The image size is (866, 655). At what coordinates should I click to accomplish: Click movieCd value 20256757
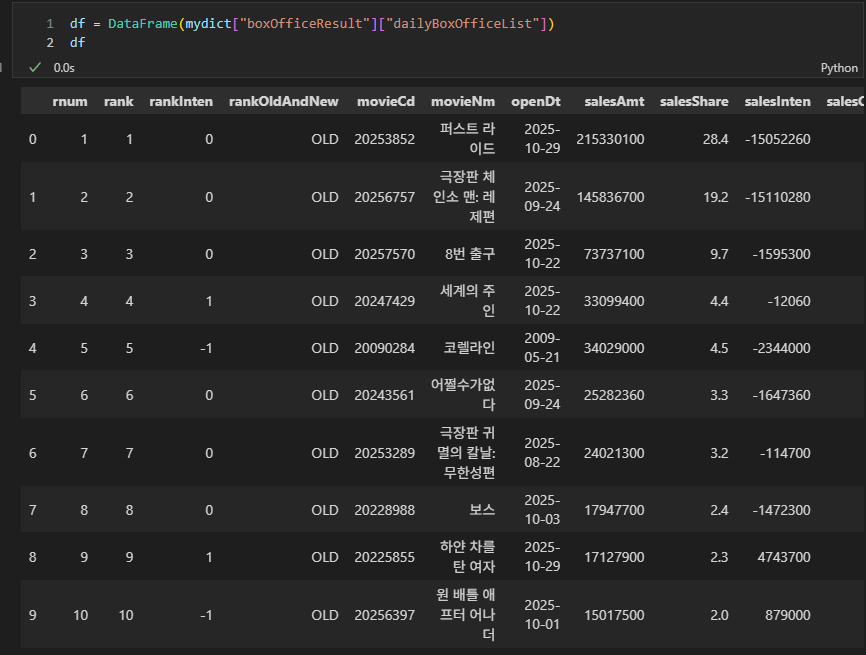[384, 197]
